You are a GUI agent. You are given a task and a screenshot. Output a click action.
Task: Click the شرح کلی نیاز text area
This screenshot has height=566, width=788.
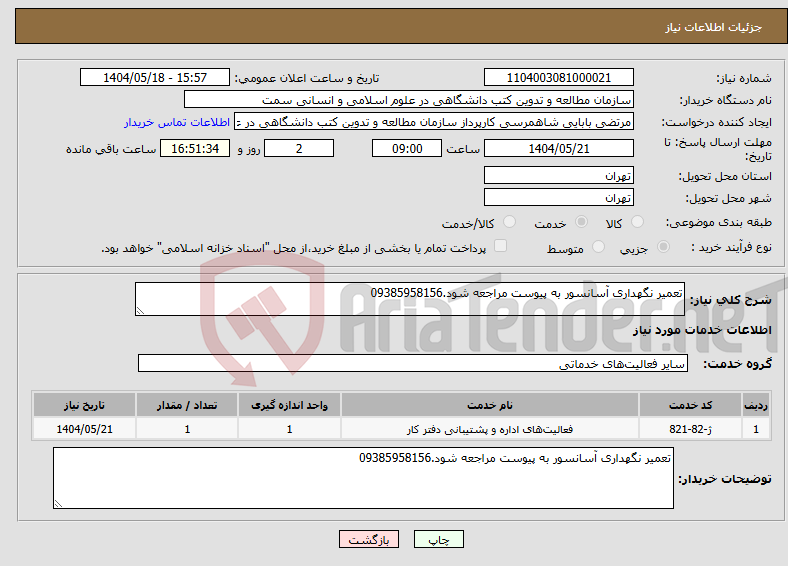pyautogui.click(x=410, y=299)
